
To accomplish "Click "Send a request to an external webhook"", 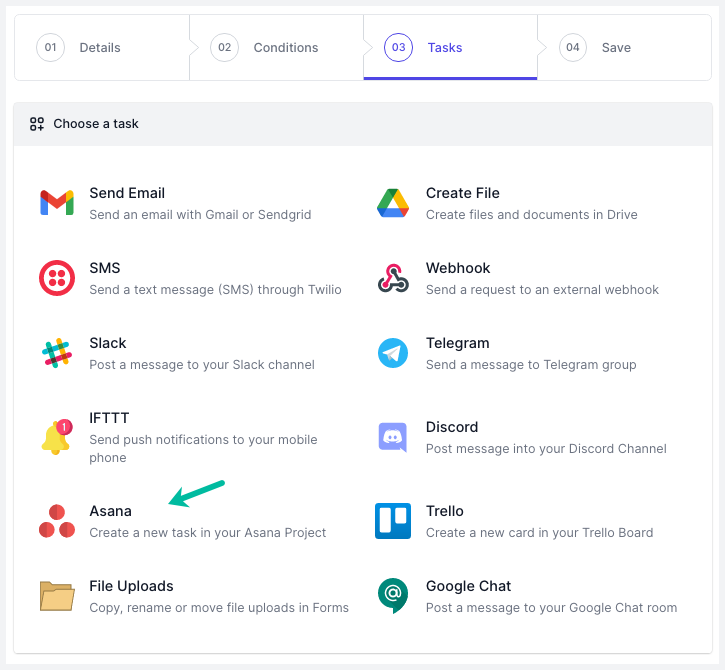I will pos(542,289).
